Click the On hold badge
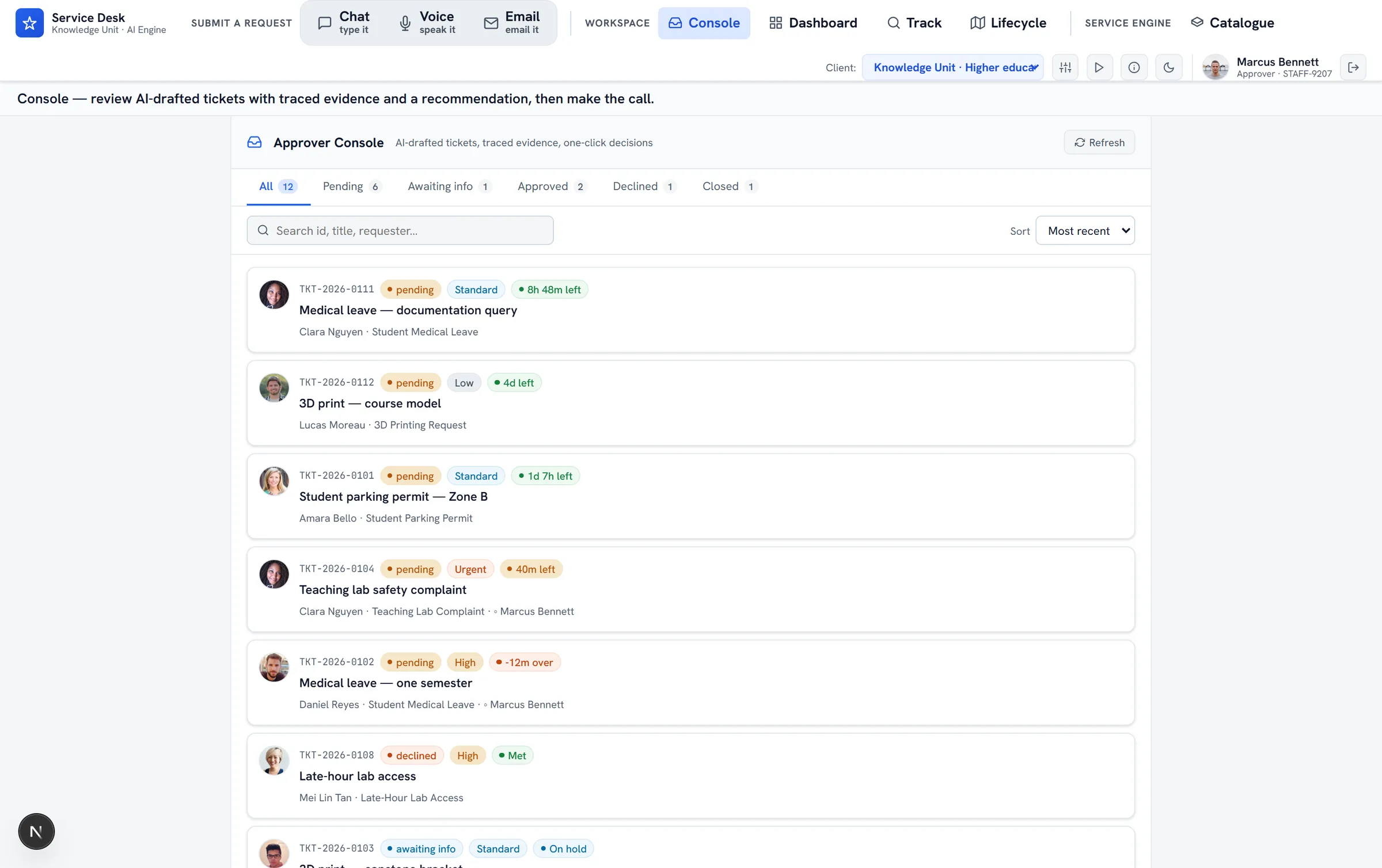The width and height of the screenshot is (1382, 868). coord(563,849)
